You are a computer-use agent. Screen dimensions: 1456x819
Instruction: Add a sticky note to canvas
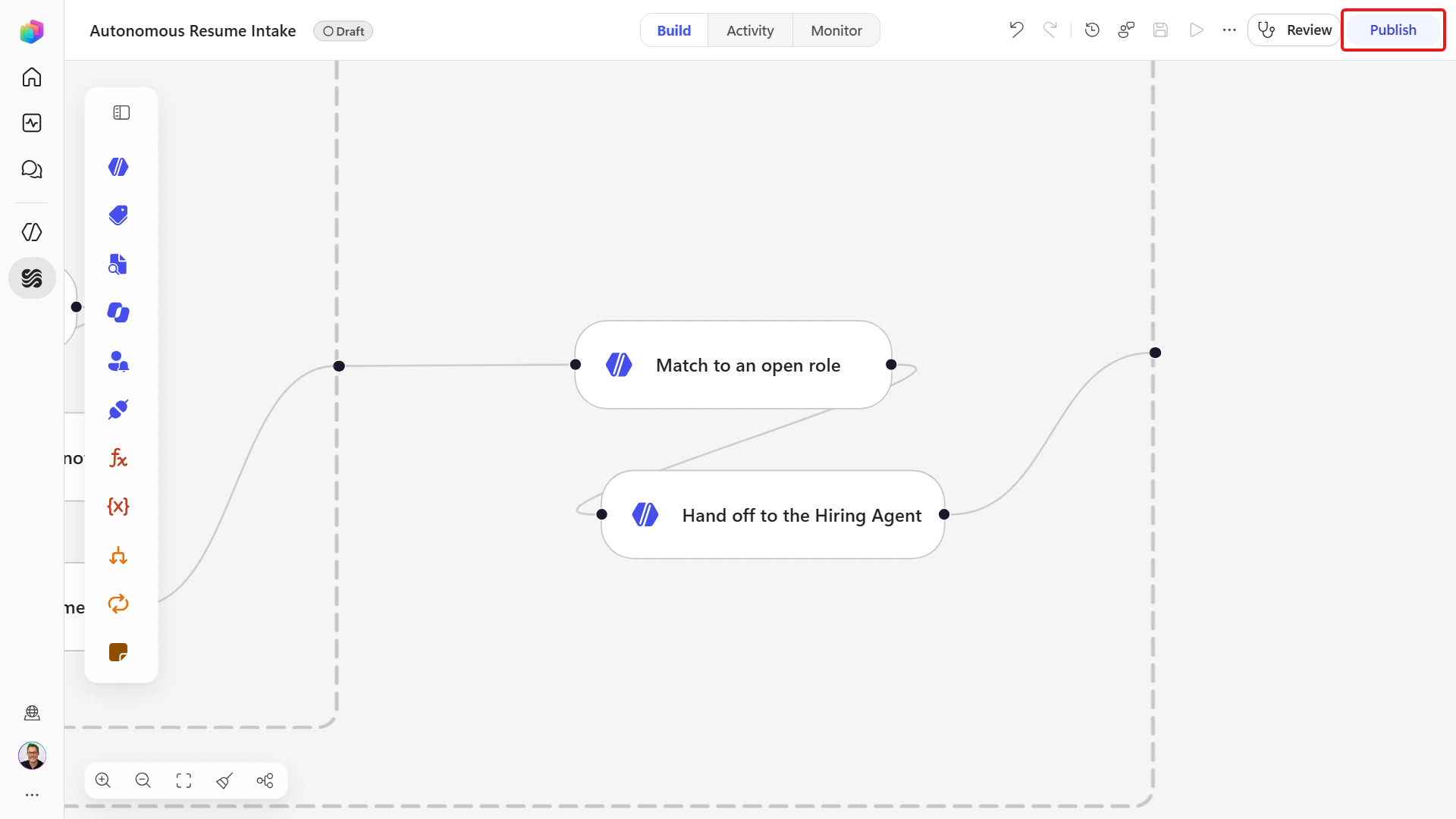tap(118, 652)
